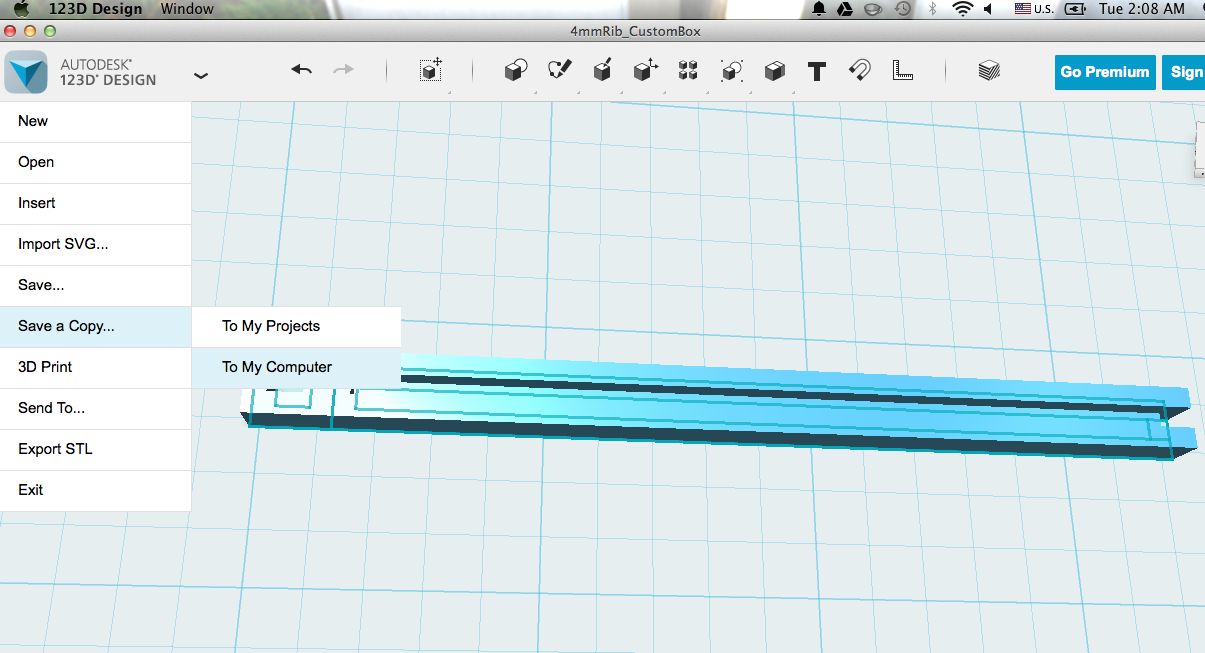The height and width of the screenshot is (653, 1205).
Task: Choose Export STL menu entry
Action: 95,449
